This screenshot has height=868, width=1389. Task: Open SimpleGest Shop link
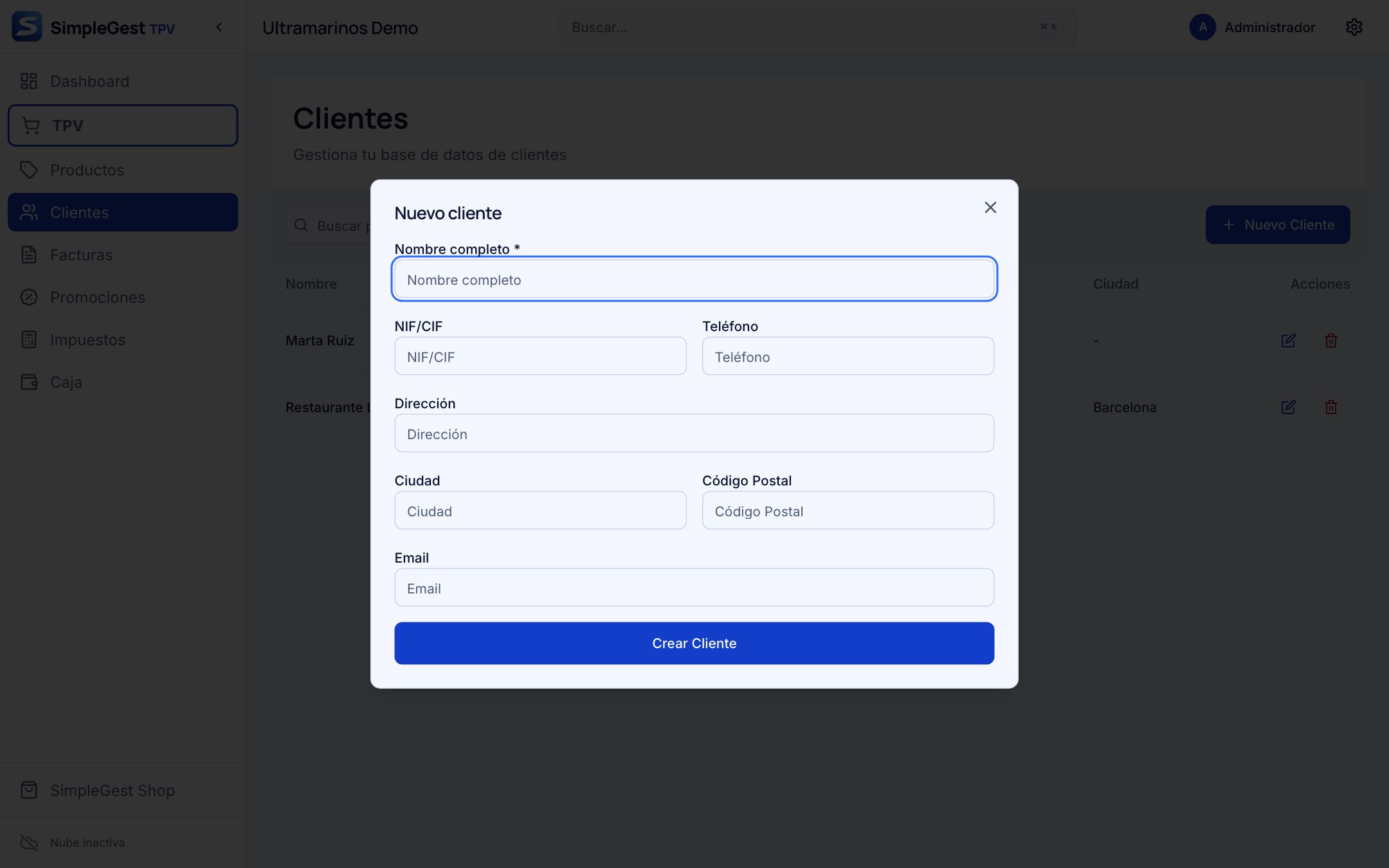click(123, 790)
